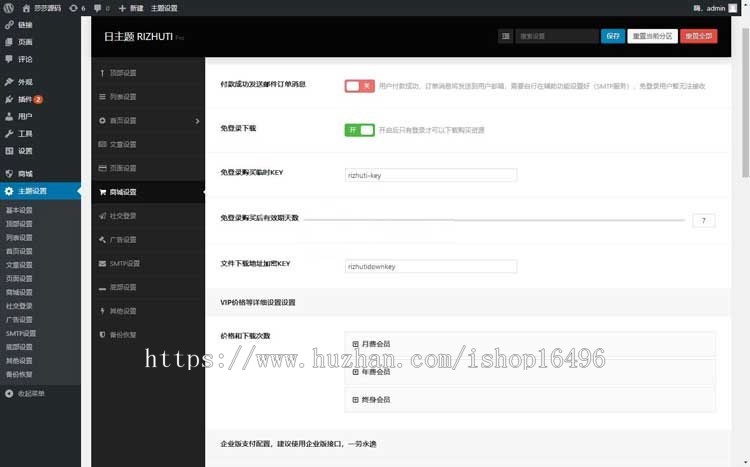Open 文章设置 in the black theme panel
Viewport: 750px width, 467px height.
(x=148, y=144)
